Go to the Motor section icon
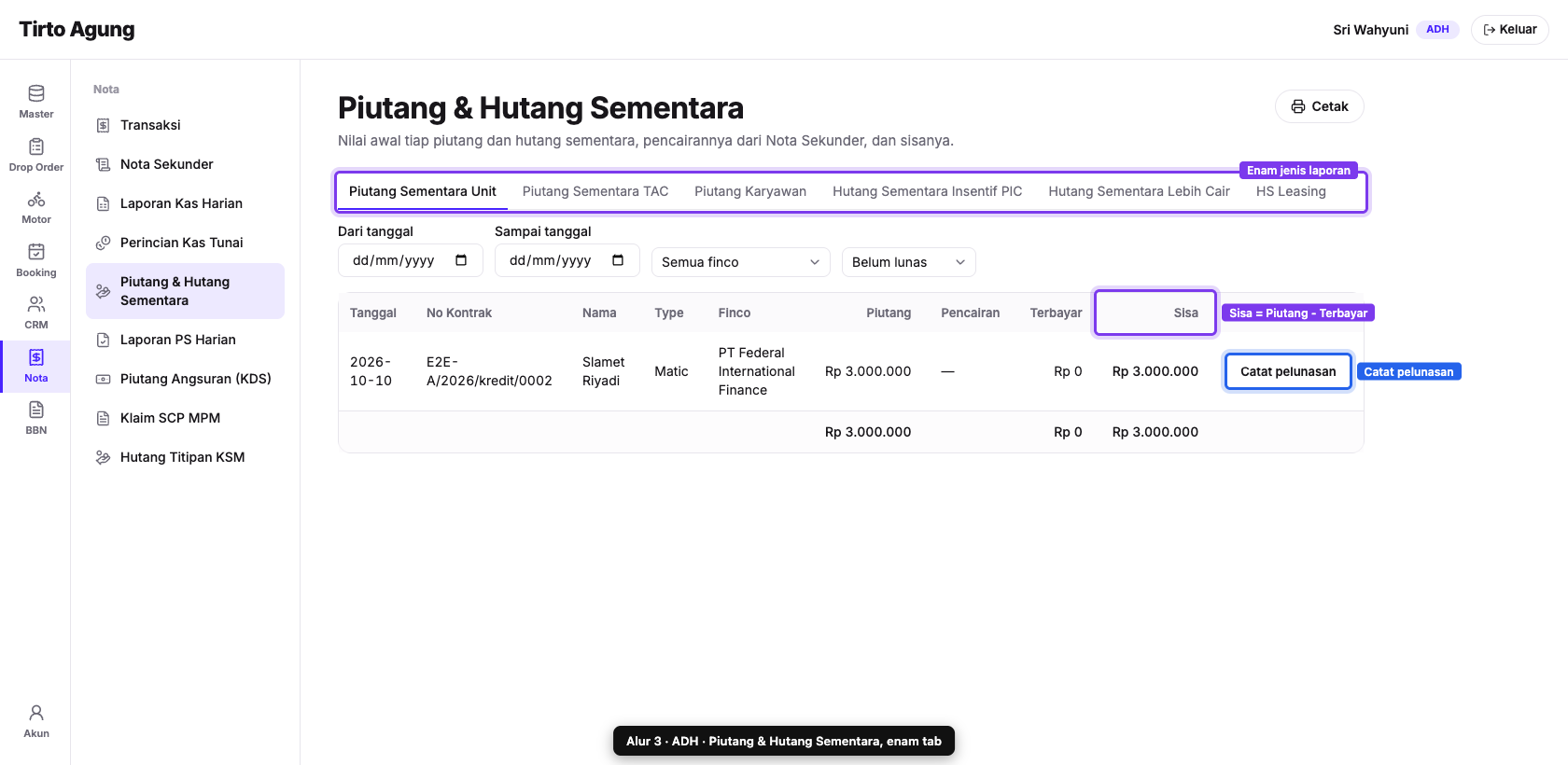The width and height of the screenshot is (1568, 765). 36,199
